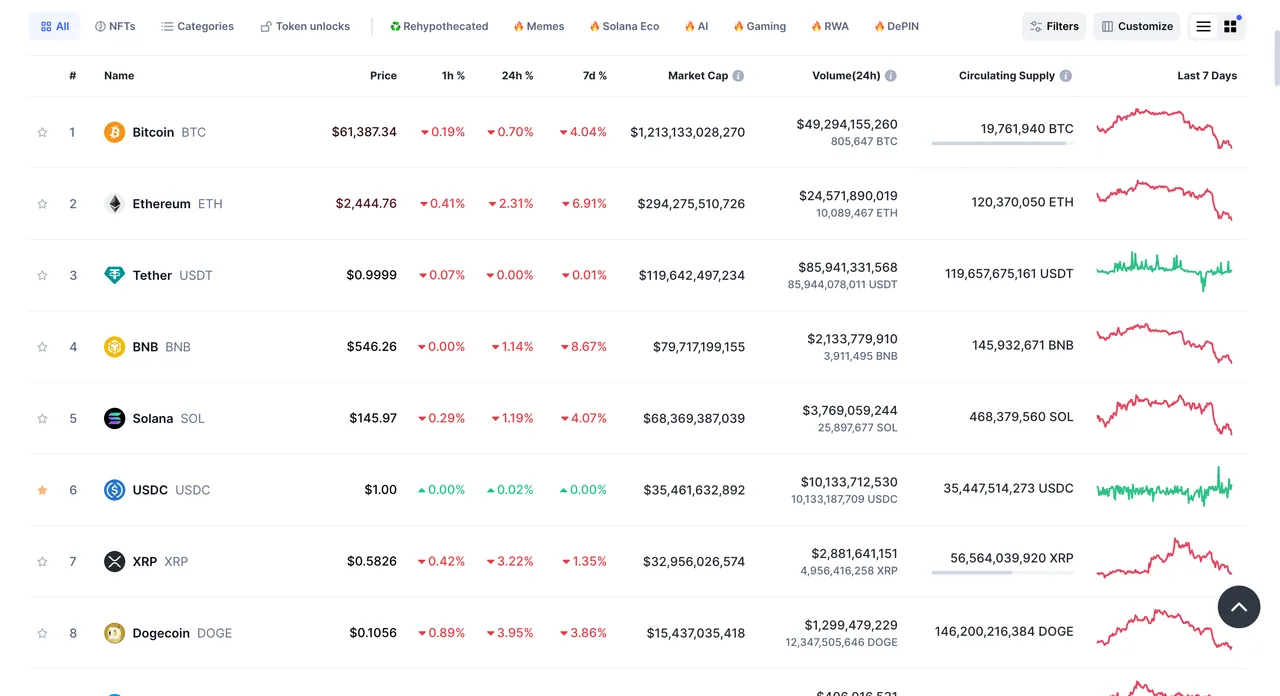Open the Filters panel
This screenshot has height=696, width=1280.
(1054, 26)
